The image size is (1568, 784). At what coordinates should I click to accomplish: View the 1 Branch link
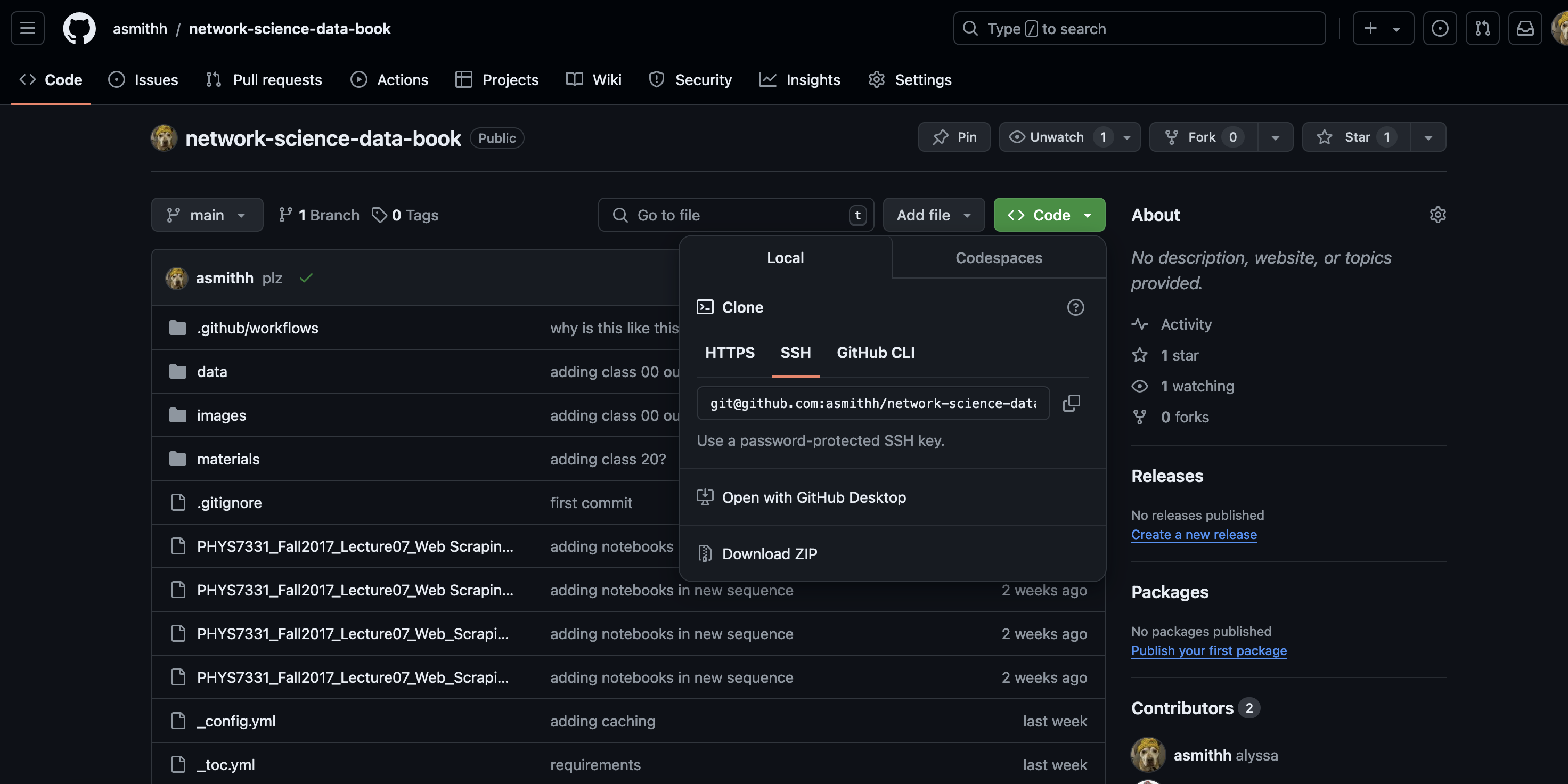319,215
